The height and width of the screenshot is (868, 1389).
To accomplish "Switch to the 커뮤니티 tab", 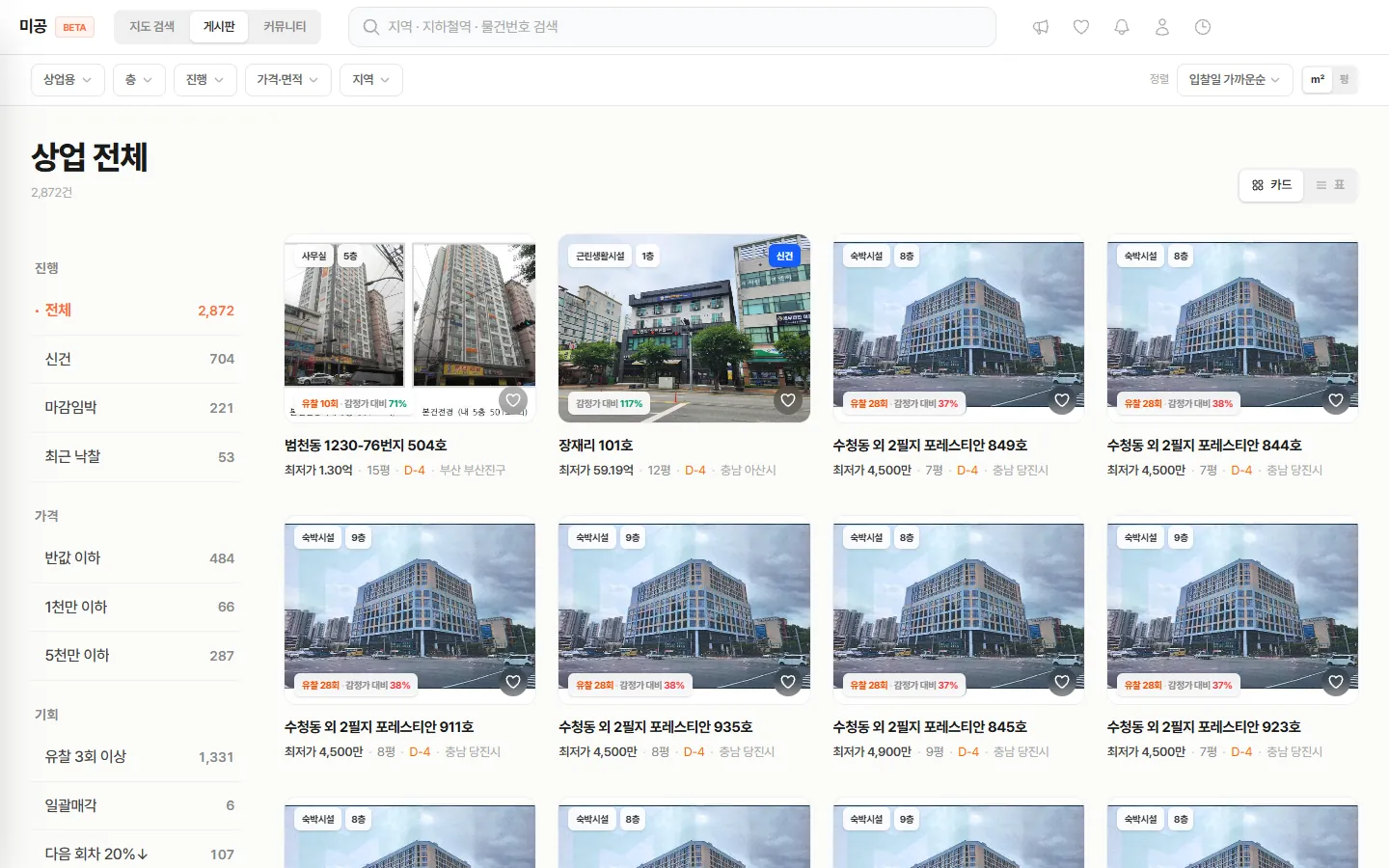I will coord(285,27).
